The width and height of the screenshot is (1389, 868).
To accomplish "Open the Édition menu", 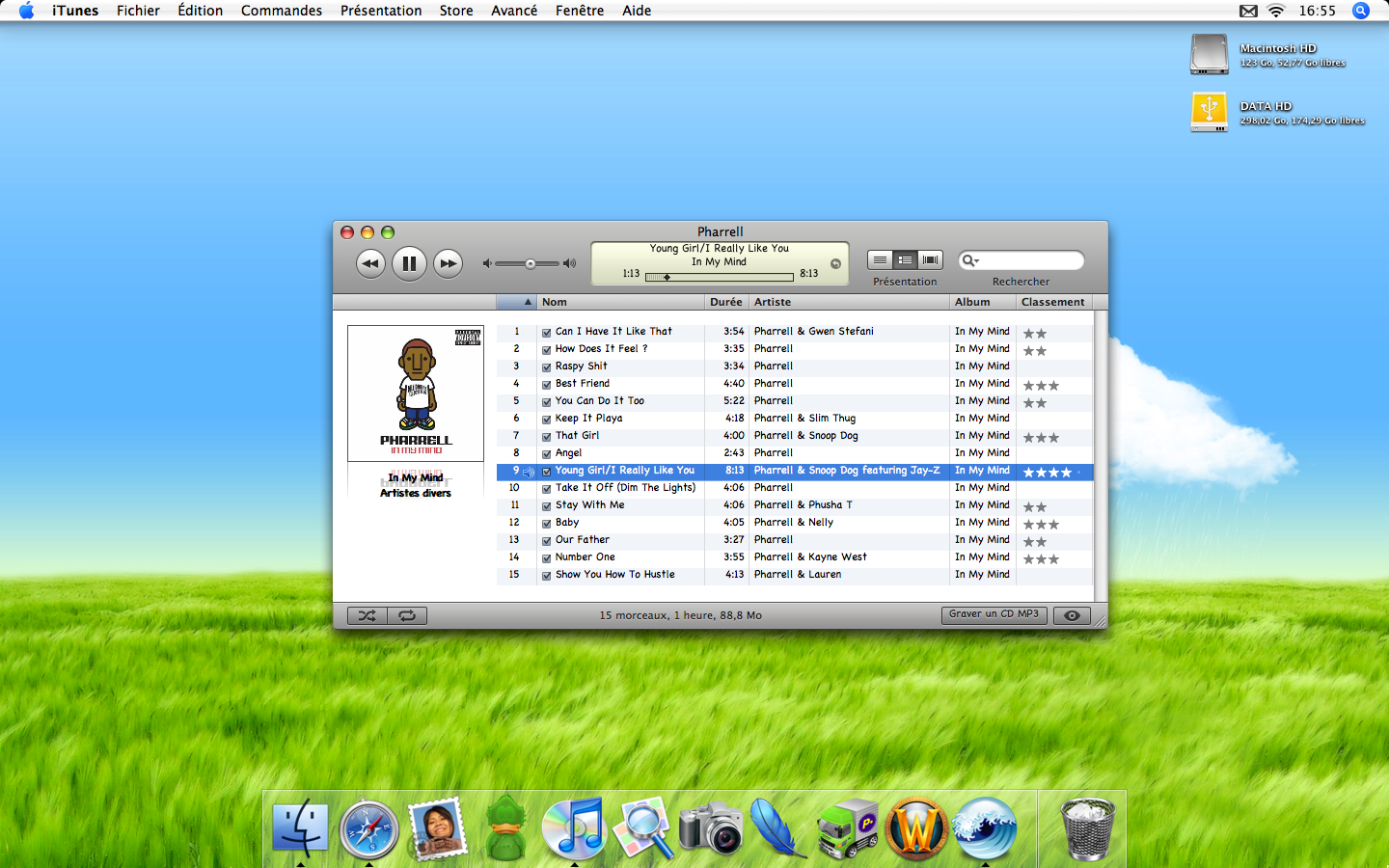I will tap(200, 11).
